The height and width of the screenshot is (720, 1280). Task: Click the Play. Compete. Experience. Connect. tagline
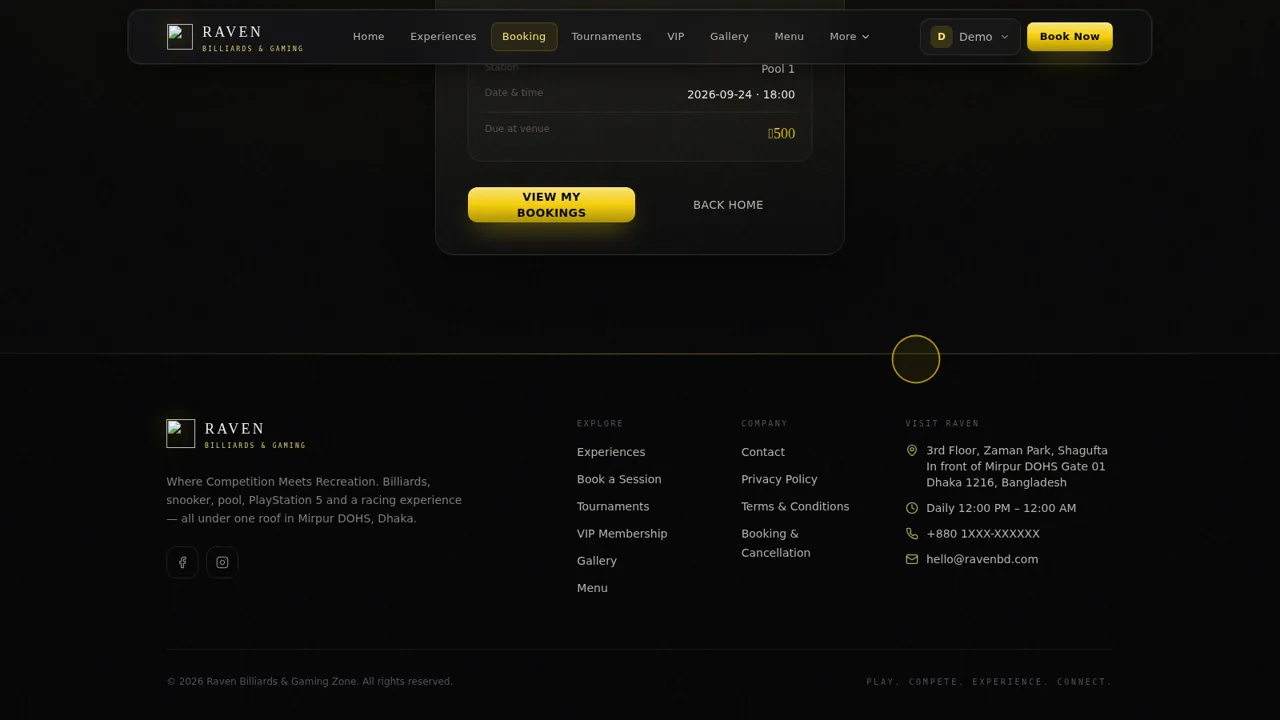coord(989,682)
